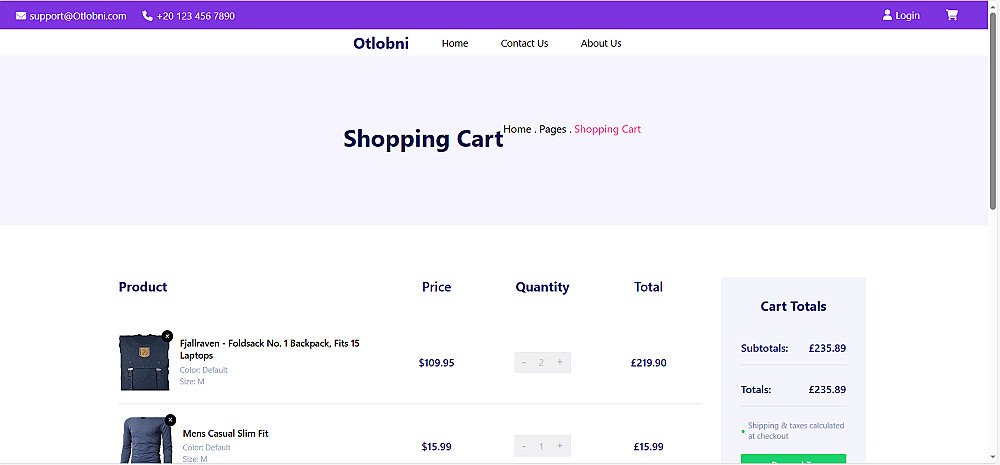
Task: Decrease Fjallraven backpack quantity with minus
Action: 524,362
